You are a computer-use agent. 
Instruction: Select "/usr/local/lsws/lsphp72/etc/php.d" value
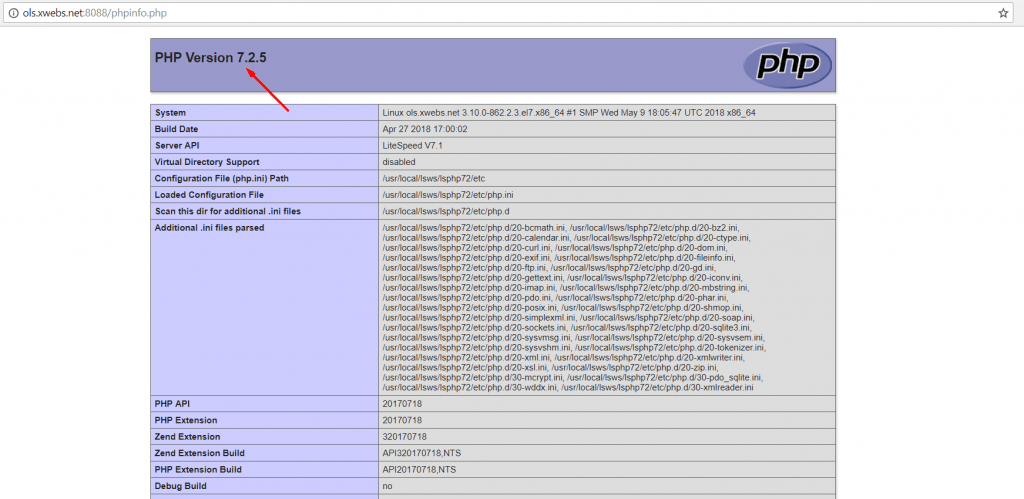tap(445, 211)
